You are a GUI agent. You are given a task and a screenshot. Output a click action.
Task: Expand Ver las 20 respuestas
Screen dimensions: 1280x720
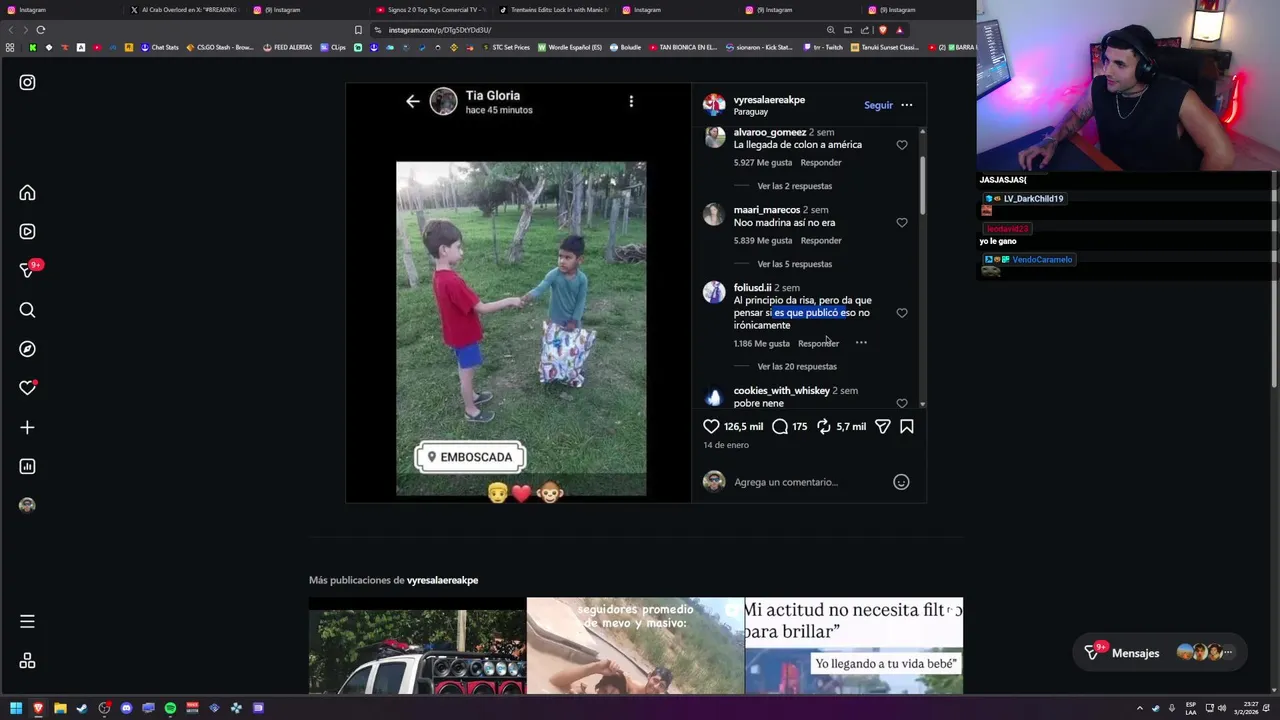pos(797,366)
